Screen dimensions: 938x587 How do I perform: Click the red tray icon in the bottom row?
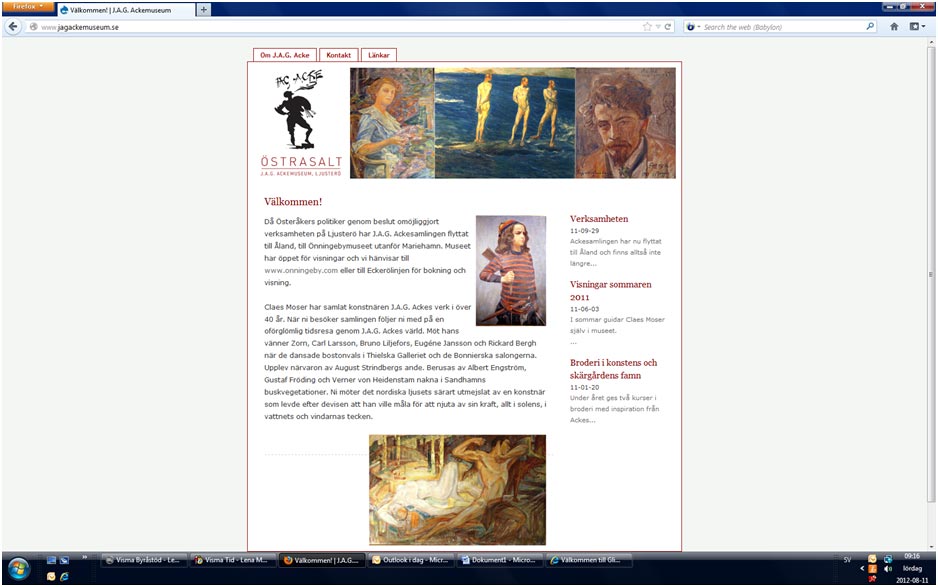(872, 579)
